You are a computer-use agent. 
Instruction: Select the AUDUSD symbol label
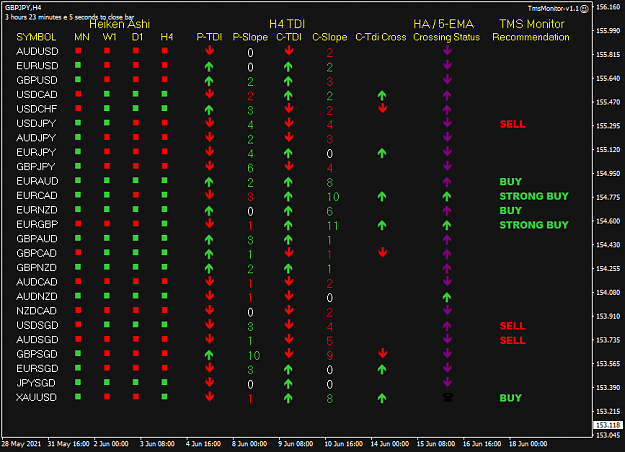(37, 51)
